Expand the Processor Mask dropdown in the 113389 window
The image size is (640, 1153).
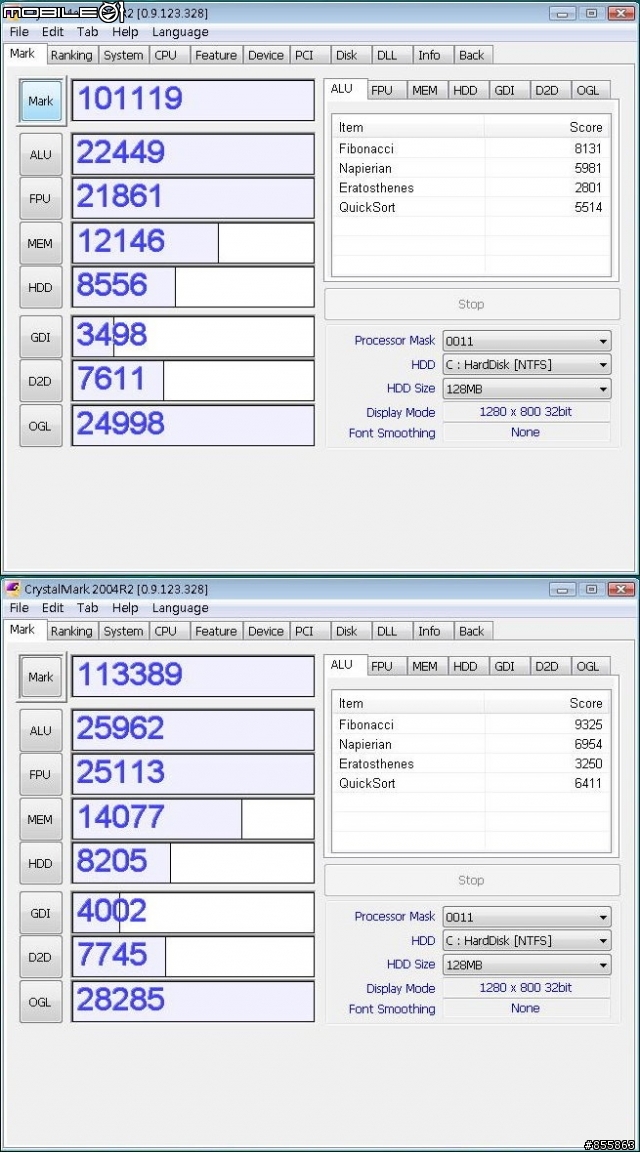tap(527, 917)
